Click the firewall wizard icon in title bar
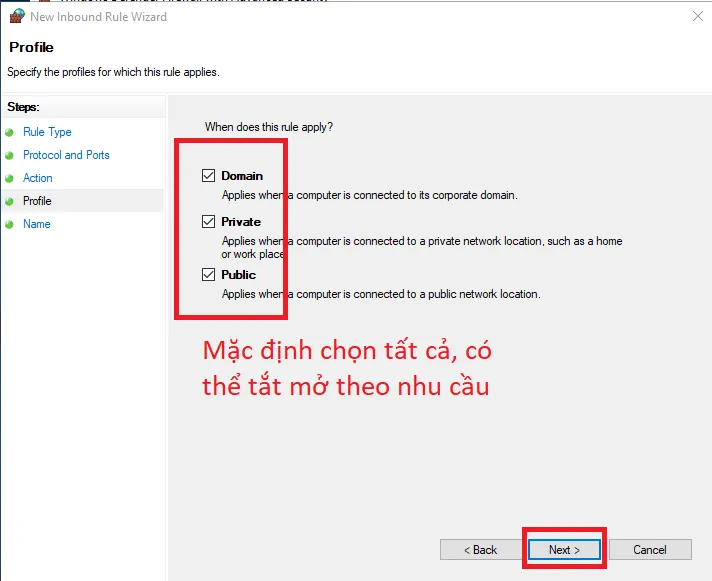Image resolution: width=712 pixels, height=581 pixels. [17, 16]
